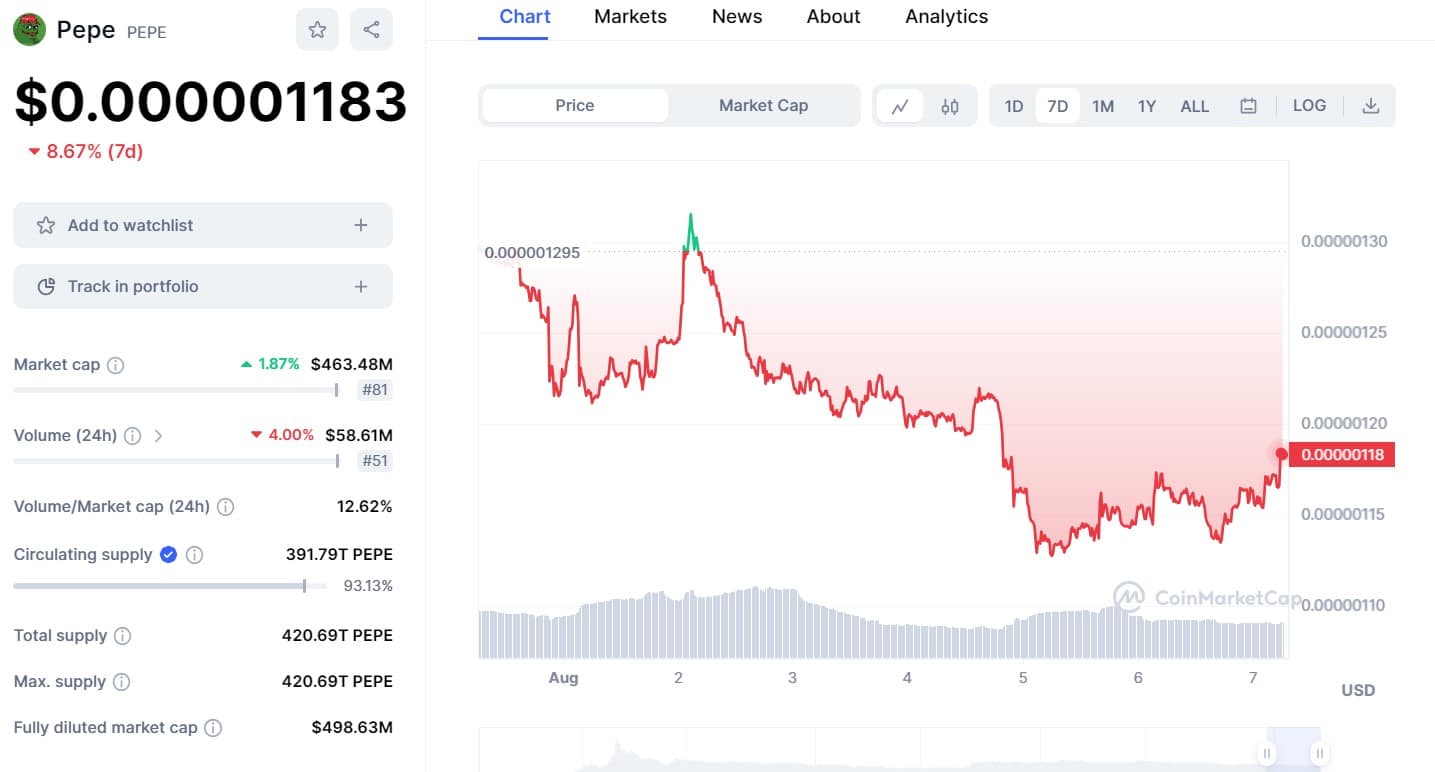Screen dimensions: 1435x772
Task: Set chart range to 1M
Action: [x=1103, y=106]
